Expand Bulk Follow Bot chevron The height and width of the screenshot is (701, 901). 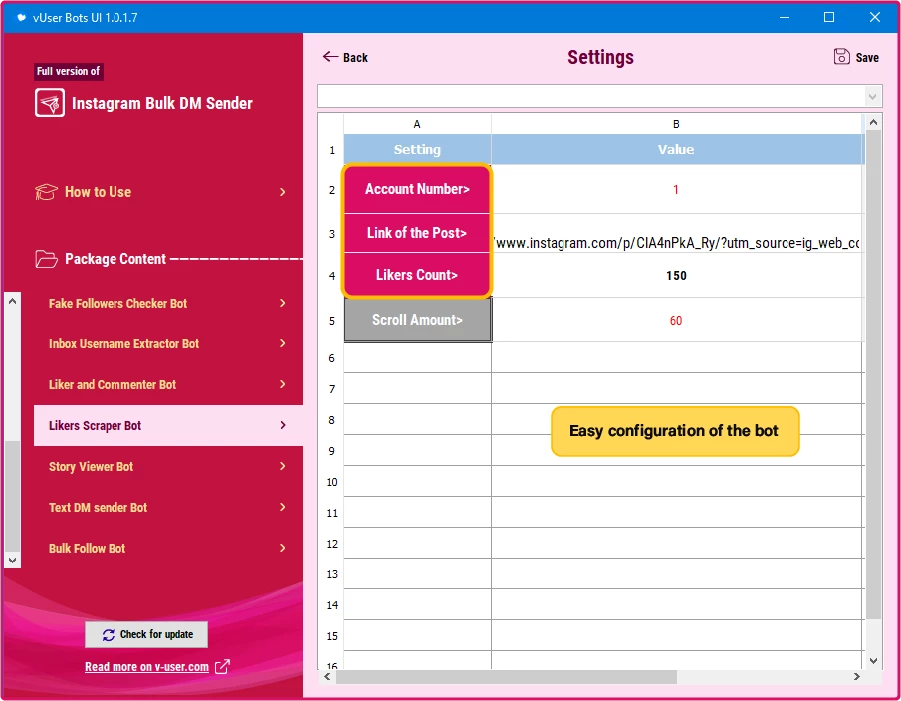point(282,548)
